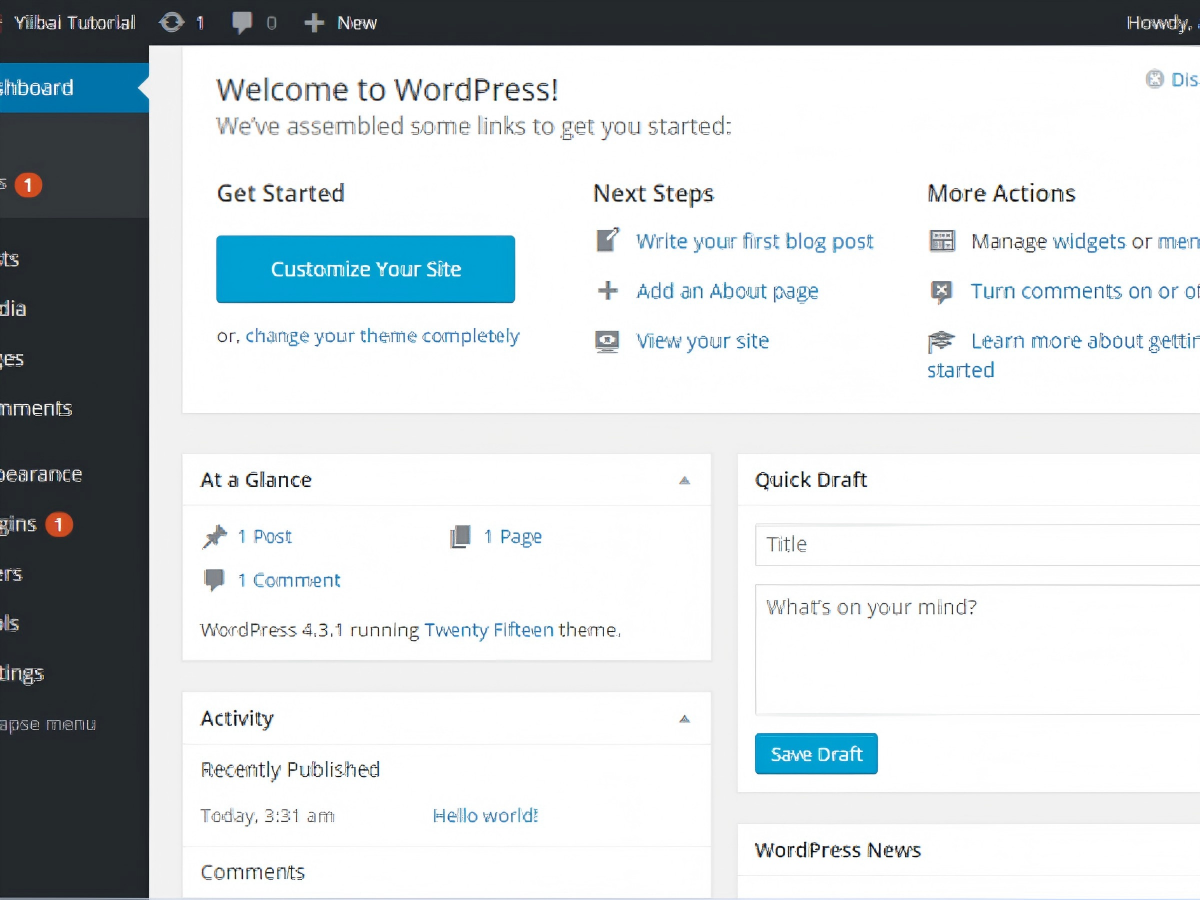
Task: Click the Customize Your Site button
Action: pos(366,269)
